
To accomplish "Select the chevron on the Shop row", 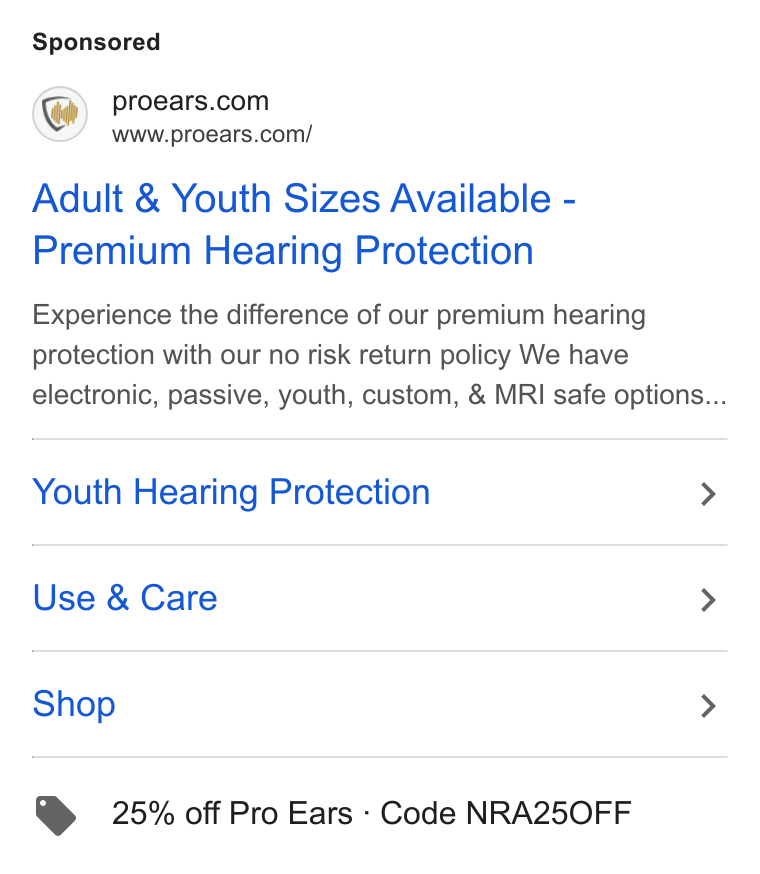I will point(708,706).
